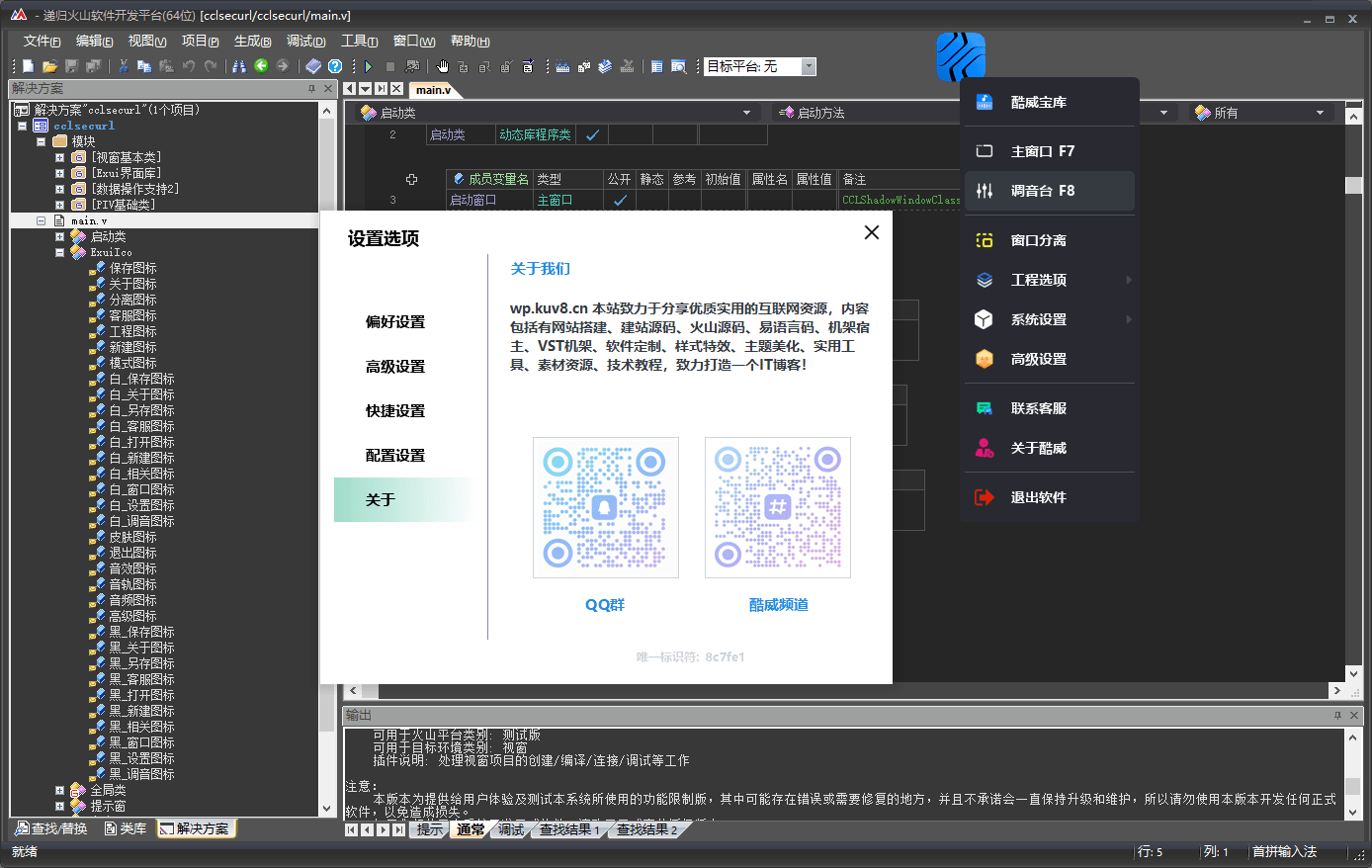Select the 皮肤图标 tree item
1372x868 pixels.
(132, 537)
